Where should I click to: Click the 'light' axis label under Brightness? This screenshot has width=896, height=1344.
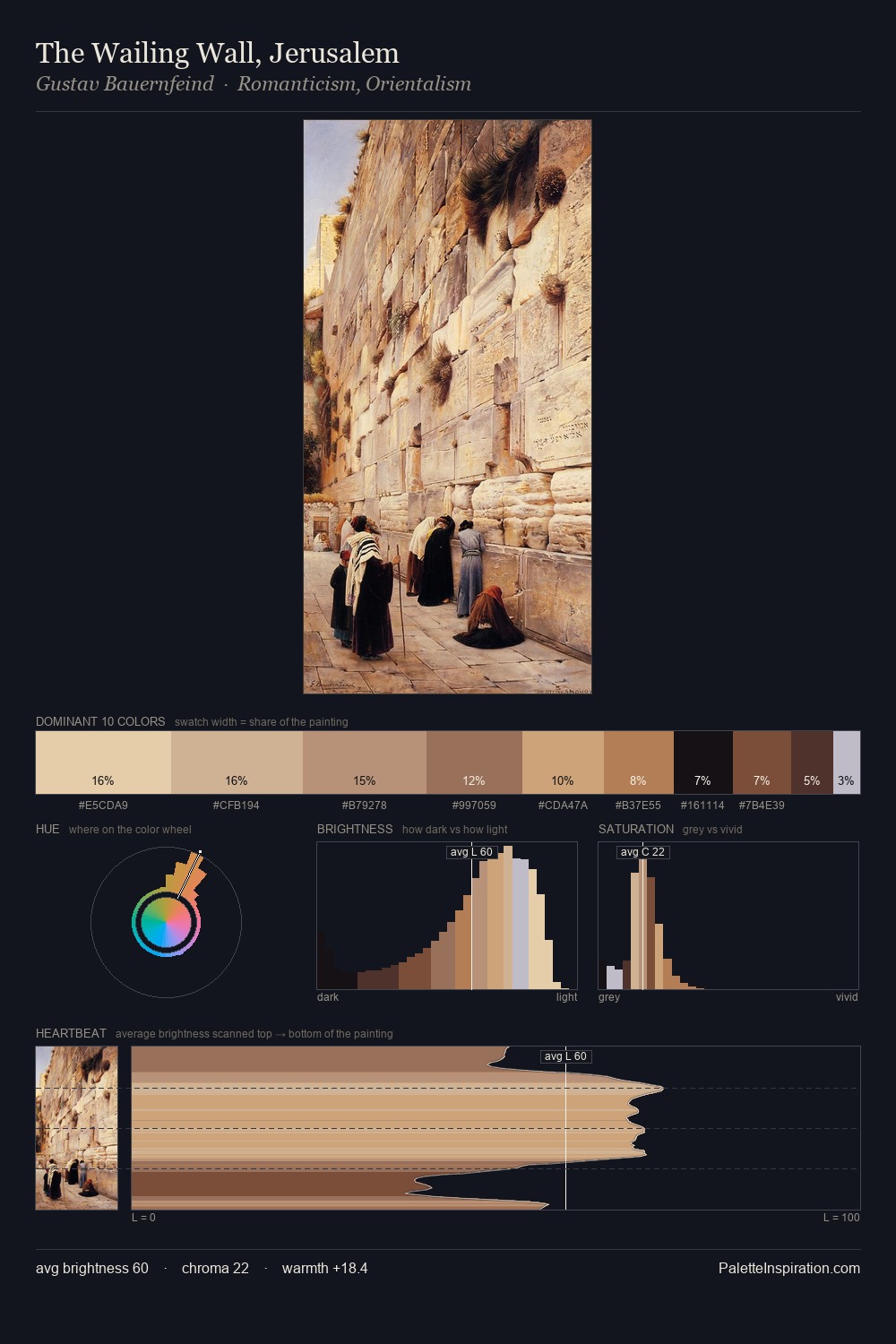click(x=567, y=997)
